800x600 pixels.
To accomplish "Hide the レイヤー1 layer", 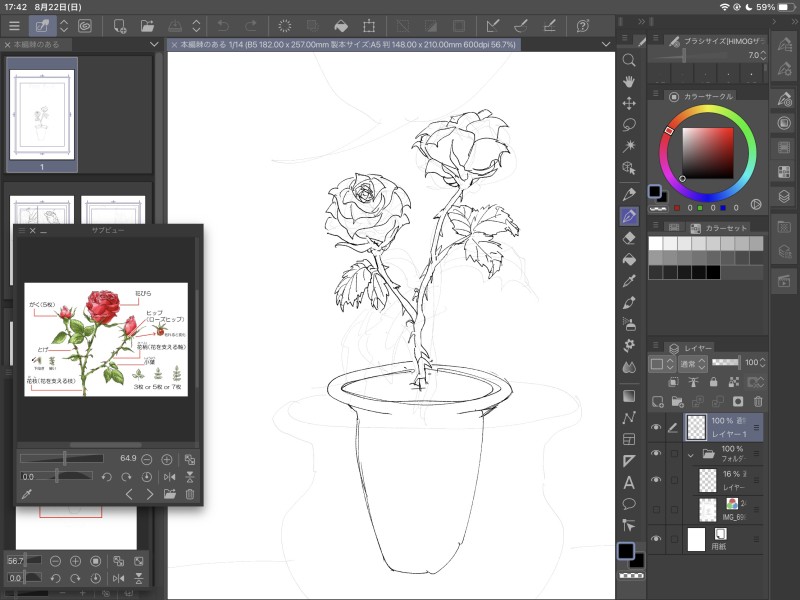I will coord(656,428).
